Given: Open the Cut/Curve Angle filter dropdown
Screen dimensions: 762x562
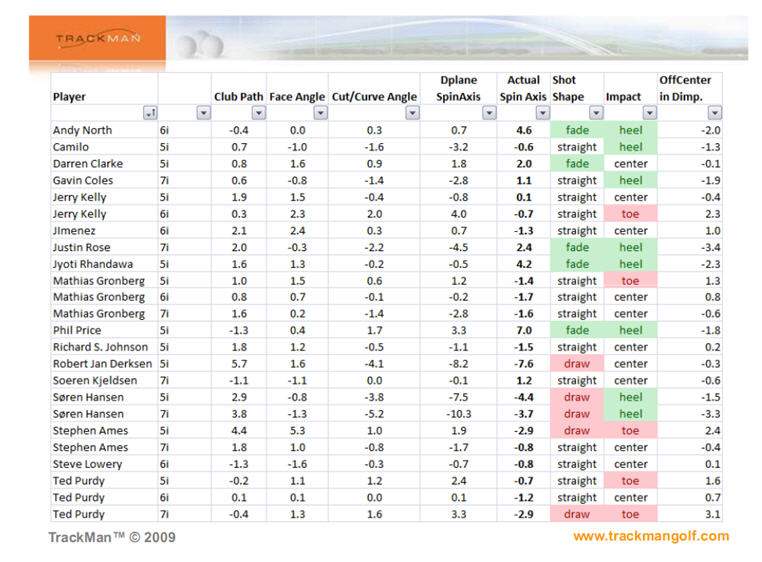Looking at the screenshot, I should (411, 113).
